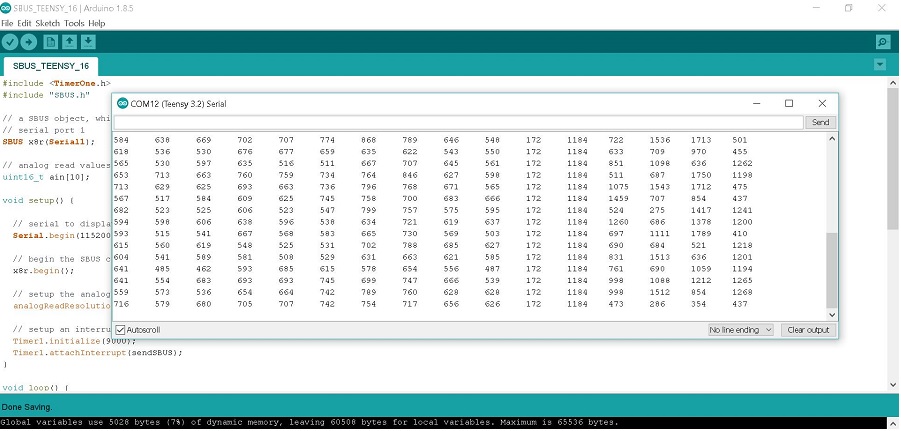The width and height of the screenshot is (901, 431).
Task: Open the Sketch menu
Action: point(47,22)
